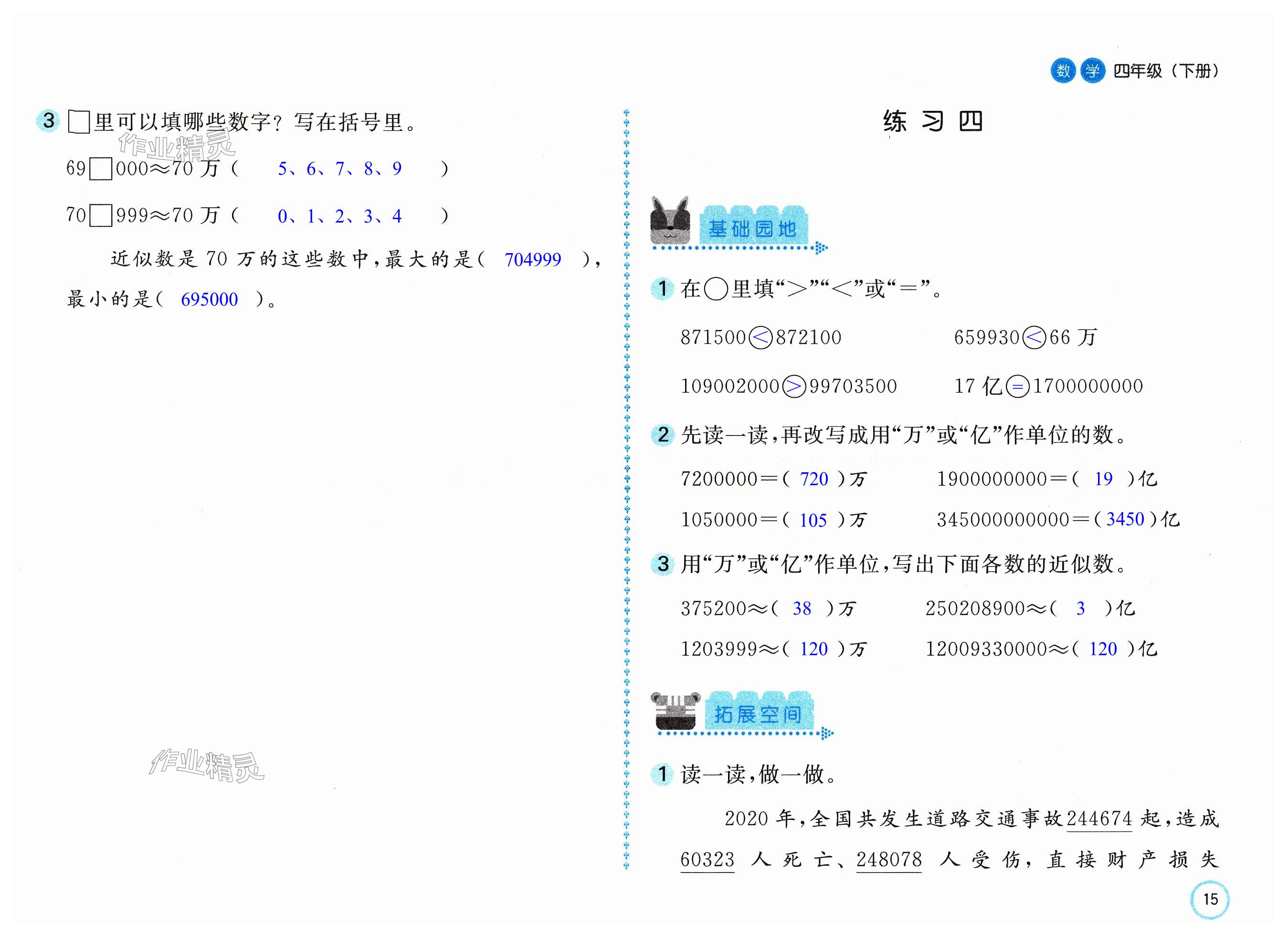The height and width of the screenshot is (936, 1288).
Task: Click the underlined number 244674
Action: tap(1099, 819)
